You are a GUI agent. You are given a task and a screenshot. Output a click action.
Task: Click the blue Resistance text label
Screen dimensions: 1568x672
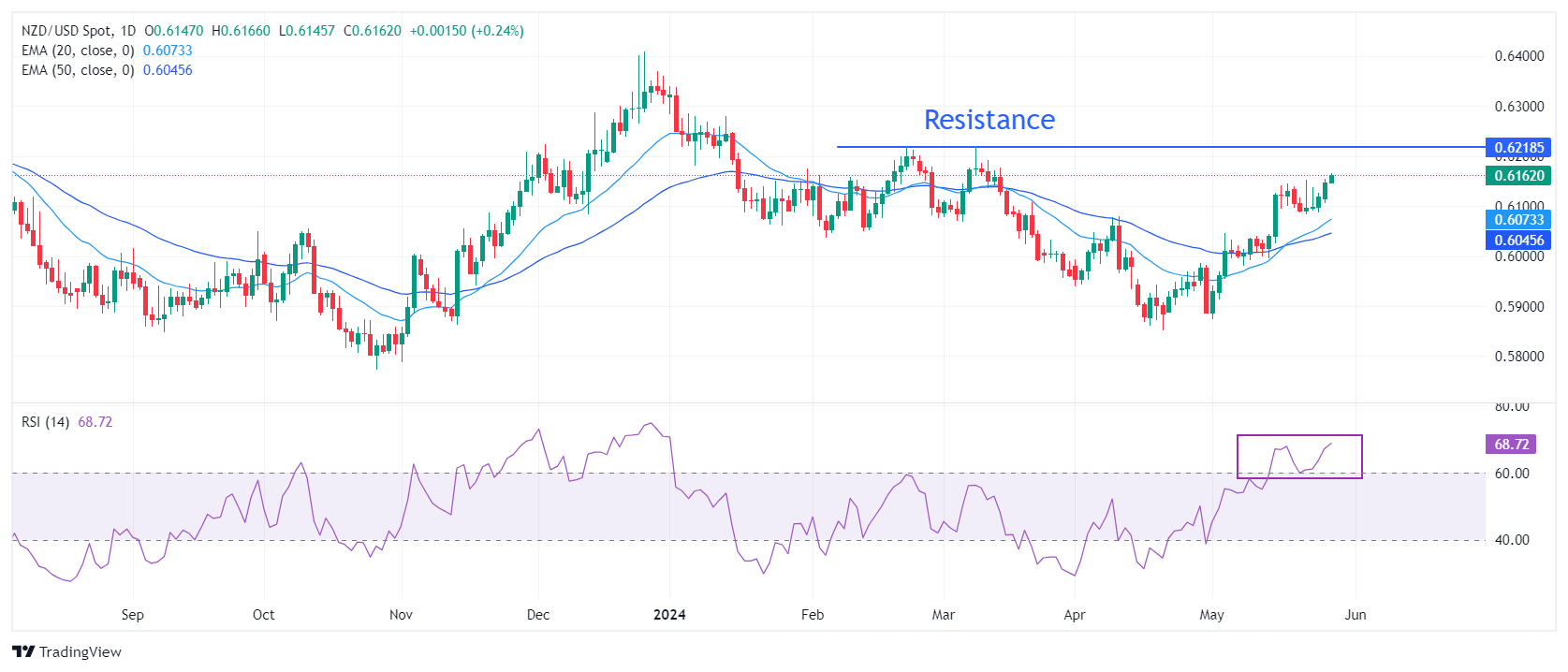click(x=989, y=120)
